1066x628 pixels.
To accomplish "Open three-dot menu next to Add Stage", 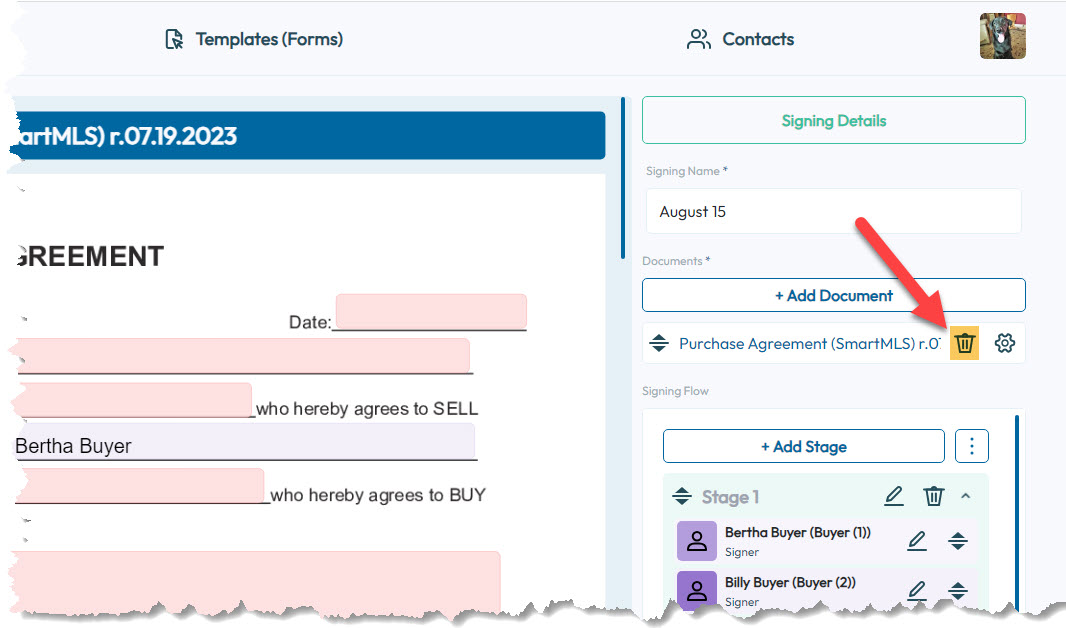I will [972, 446].
